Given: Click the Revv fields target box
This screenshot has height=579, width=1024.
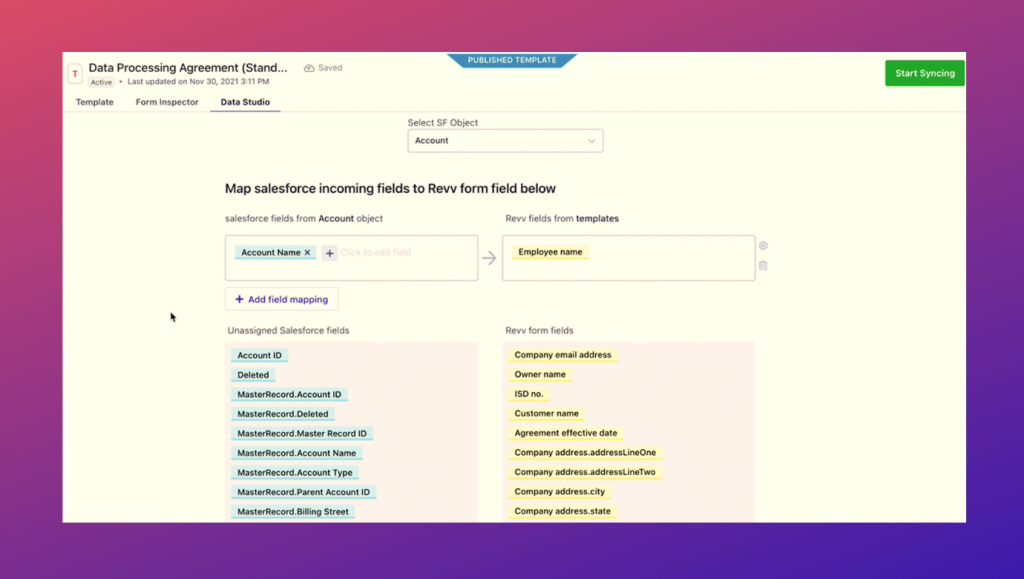Looking at the screenshot, I should coord(629,258).
